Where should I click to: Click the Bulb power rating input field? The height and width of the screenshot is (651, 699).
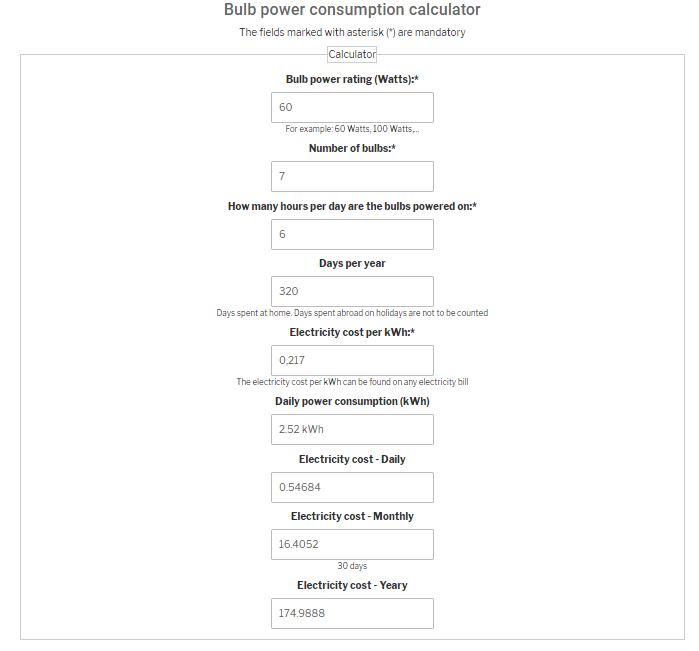[x=352, y=107]
